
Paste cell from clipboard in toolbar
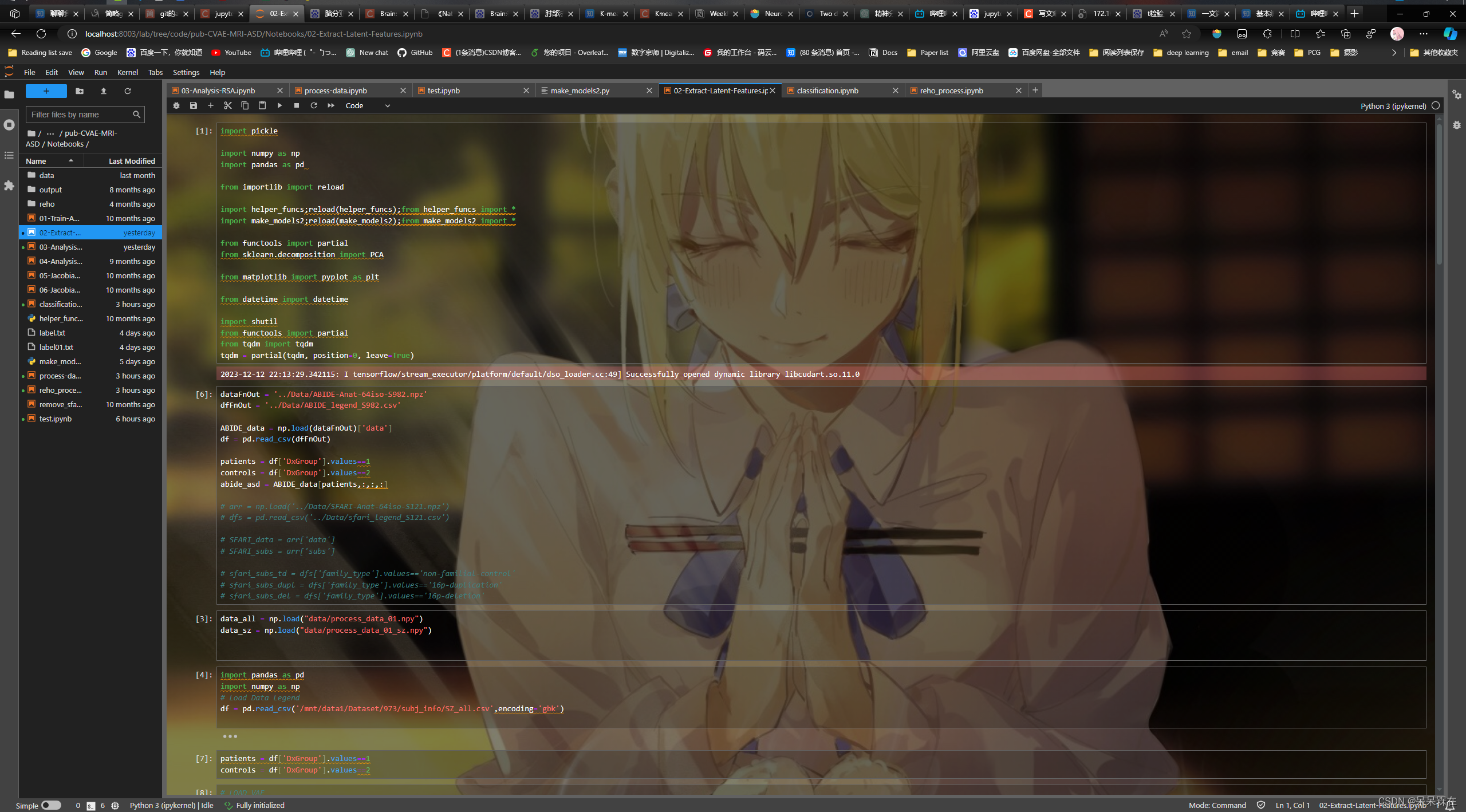tap(262, 106)
